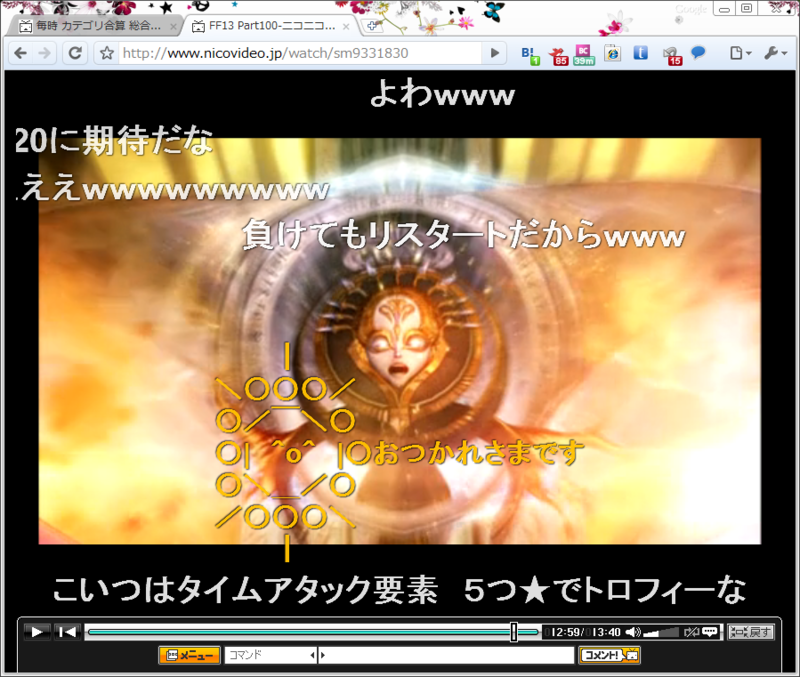
Task: Open the red bird extension showing 85
Action: tap(559, 55)
